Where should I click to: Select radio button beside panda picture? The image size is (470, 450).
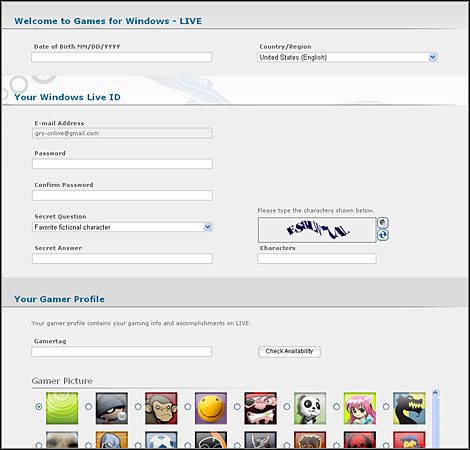pos(287,407)
